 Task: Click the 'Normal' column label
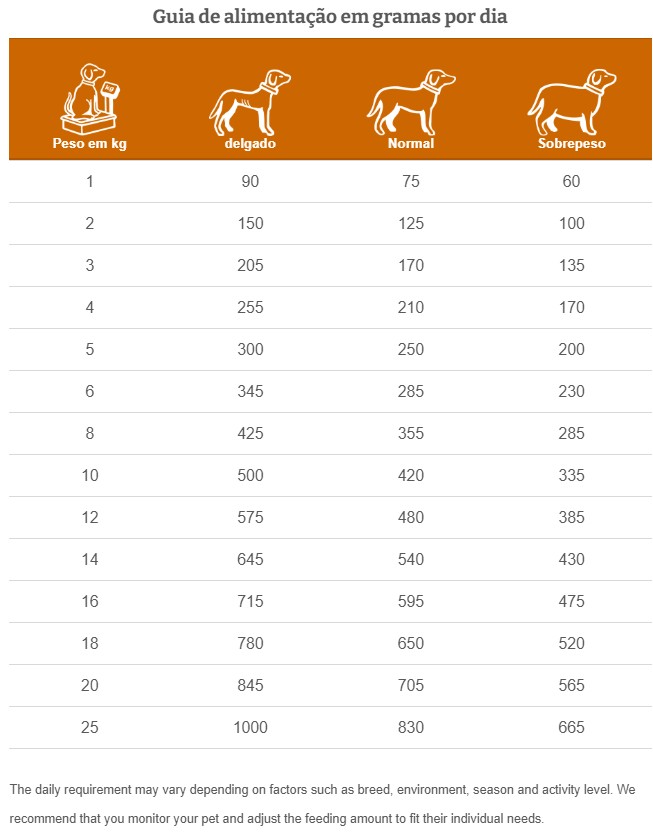tap(411, 143)
